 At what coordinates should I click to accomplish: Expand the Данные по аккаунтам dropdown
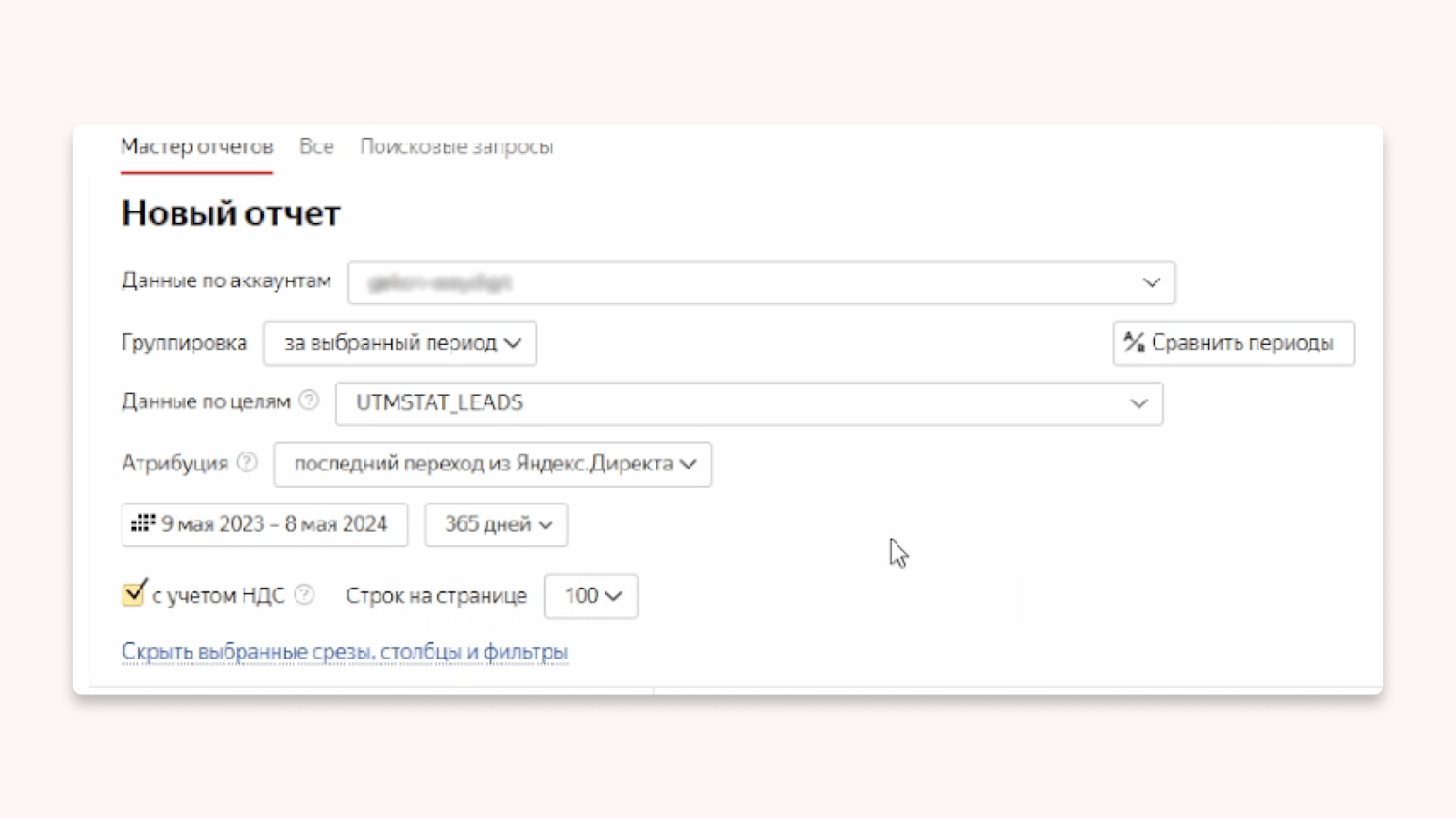(x=761, y=283)
